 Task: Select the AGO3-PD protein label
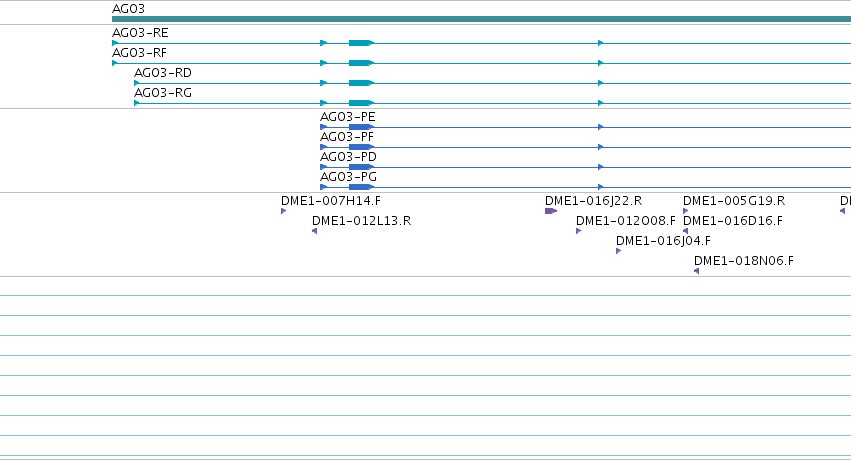click(x=348, y=157)
